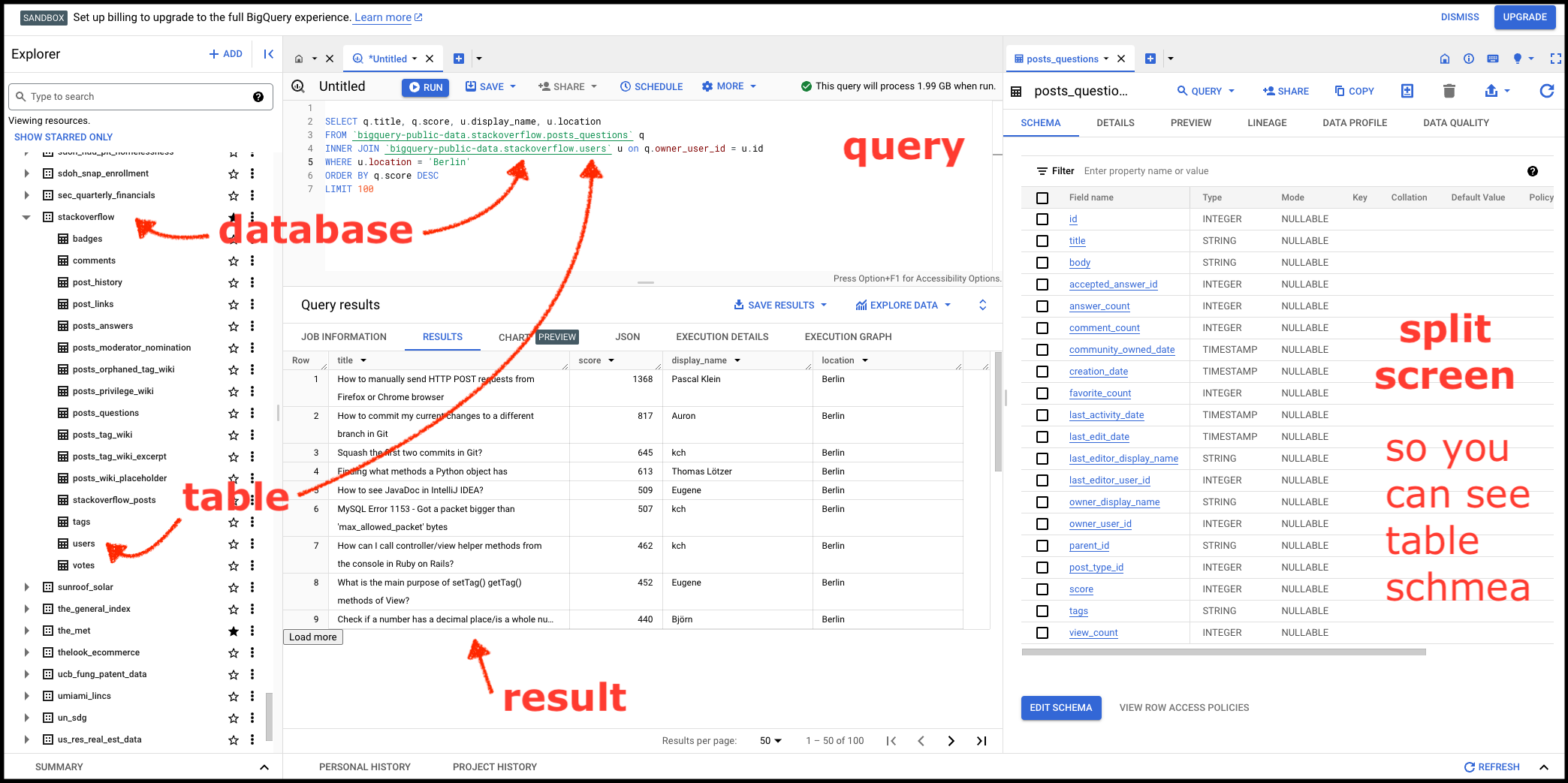The image size is (1568, 783).
Task: Switch to JOB INFORMATION tab
Action: [x=344, y=338]
